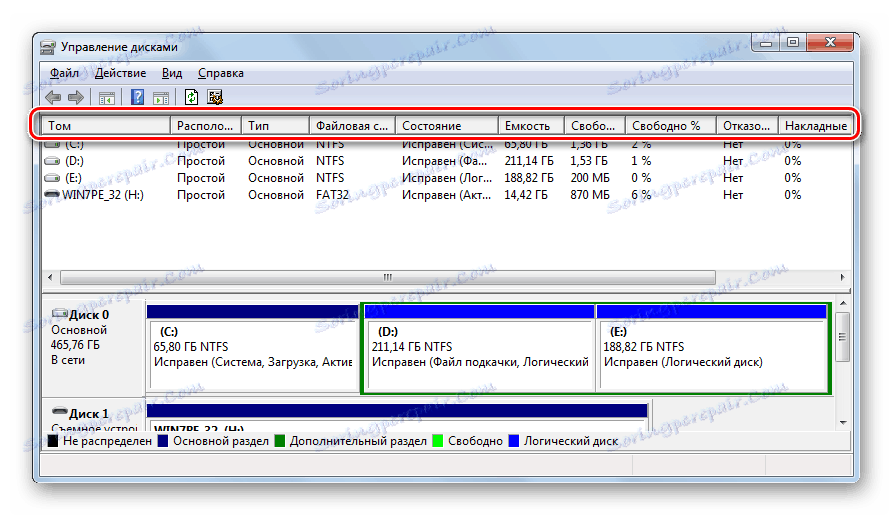Screen dimensions: 893x516
Task: Select the (E:) volume name in list
Action: coord(73,178)
